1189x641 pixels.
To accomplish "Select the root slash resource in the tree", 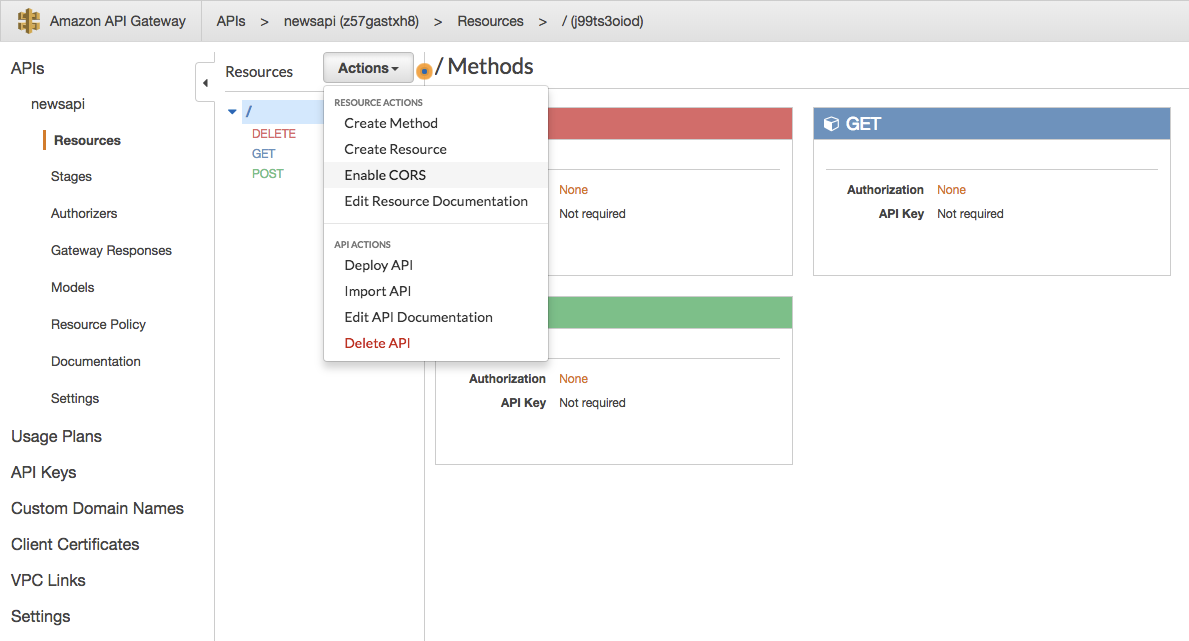I will [283, 112].
